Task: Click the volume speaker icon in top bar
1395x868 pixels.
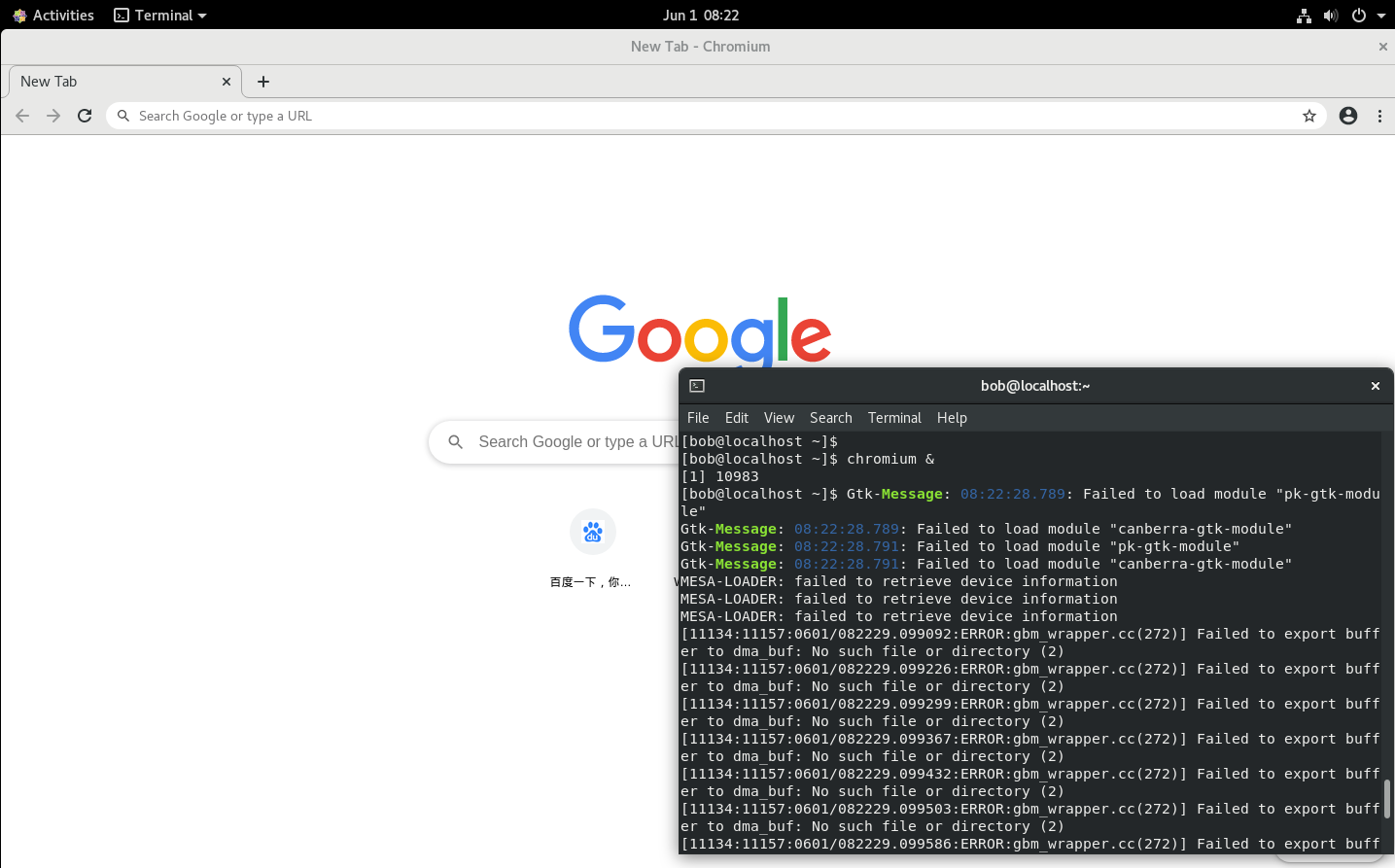Action: point(1331,15)
